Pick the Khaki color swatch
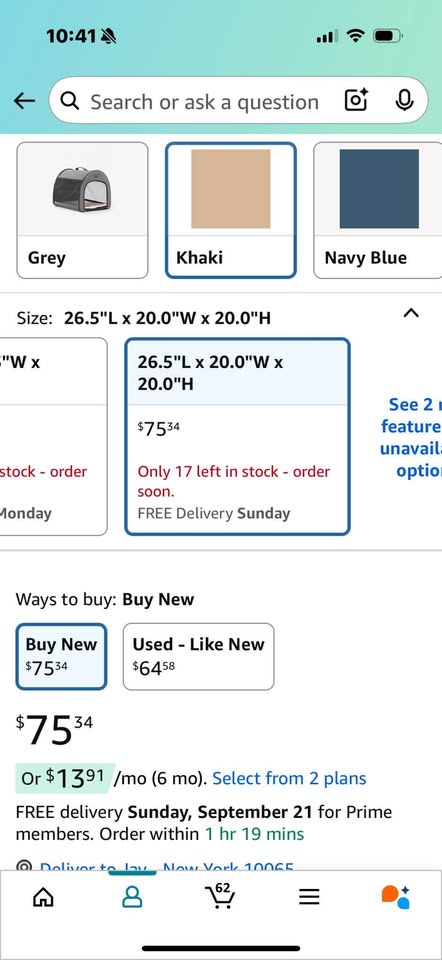Viewport: 442px width, 960px height. (x=231, y=210)
